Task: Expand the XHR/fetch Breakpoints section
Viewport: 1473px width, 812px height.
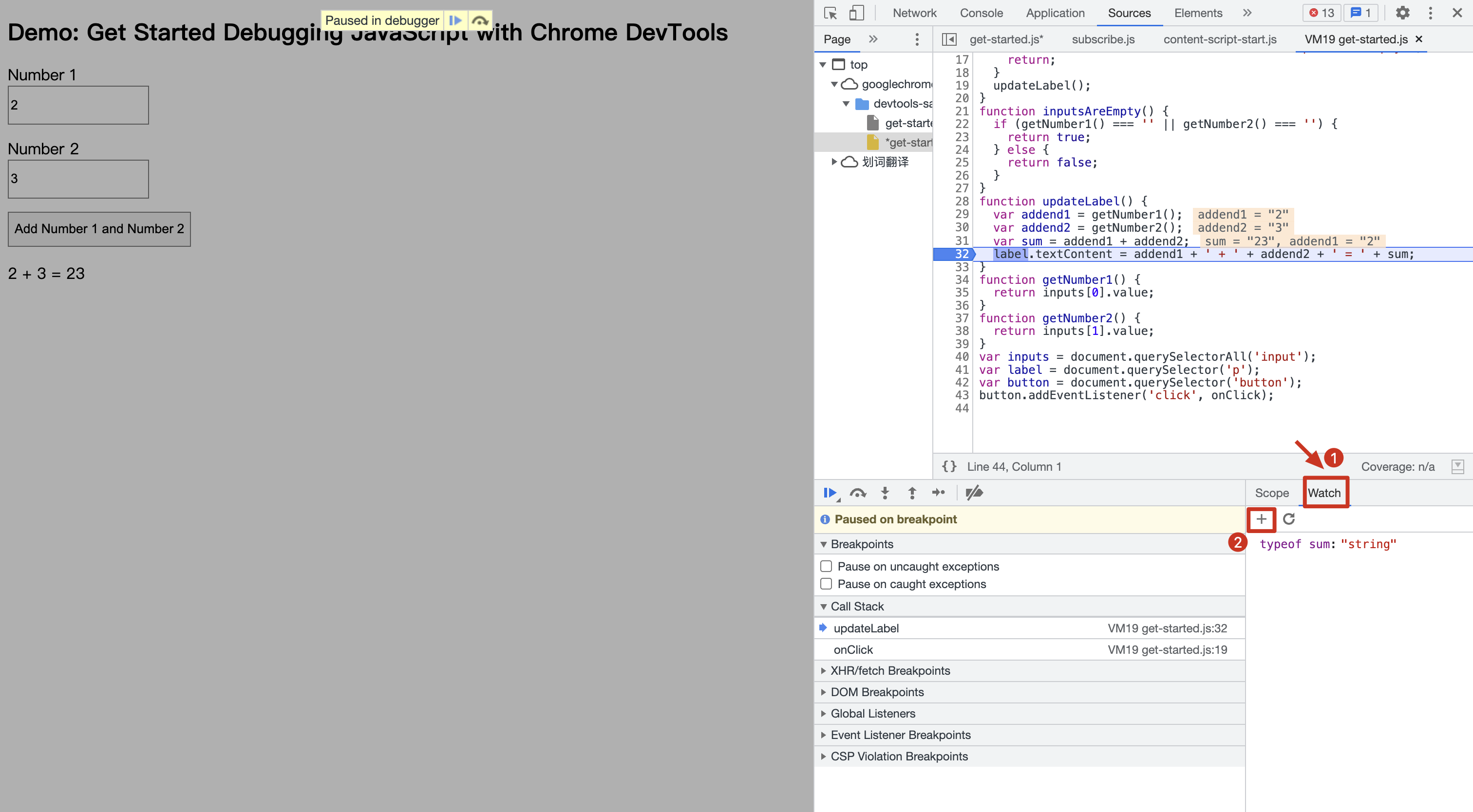Action: (x=823, y=670)
